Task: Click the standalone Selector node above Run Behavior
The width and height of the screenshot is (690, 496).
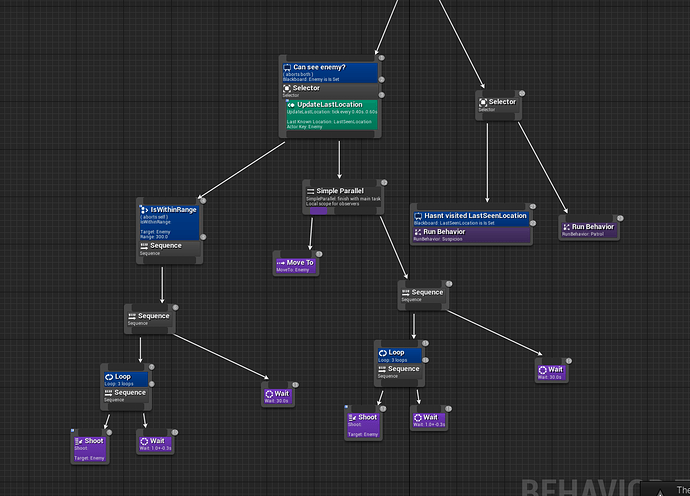Action: (x=498, y=105)
